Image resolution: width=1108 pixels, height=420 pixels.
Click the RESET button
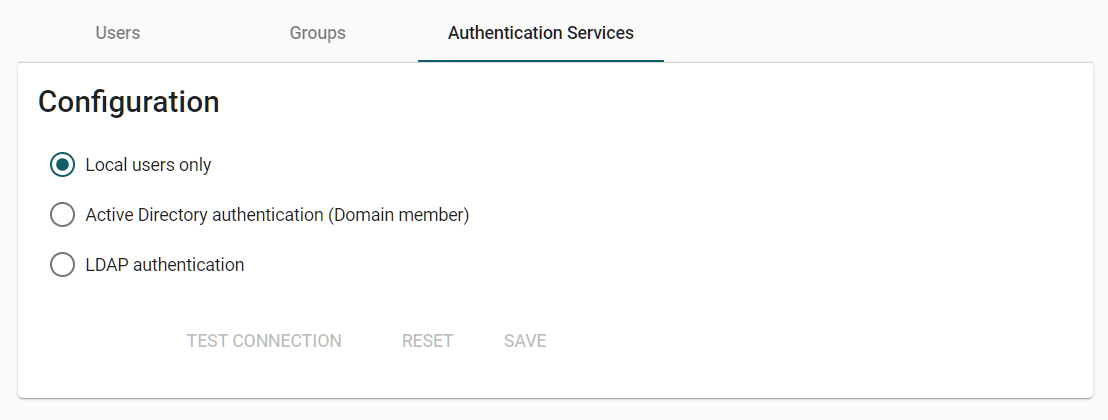pyautogui.click(x=427, y=341)
